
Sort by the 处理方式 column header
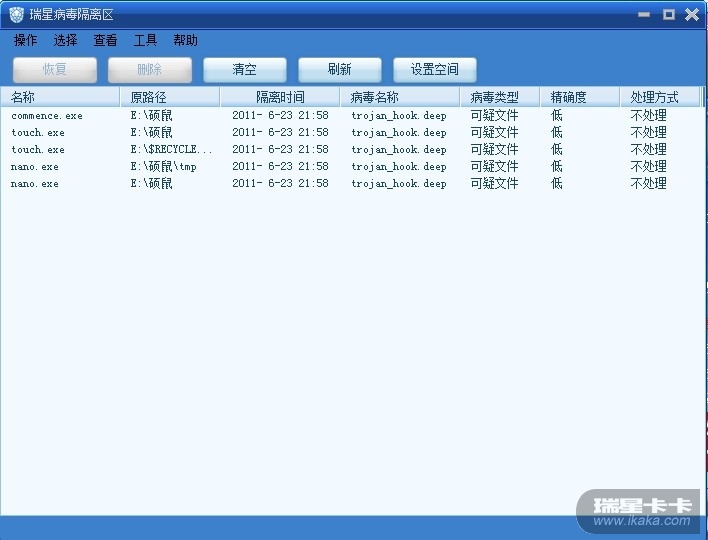(660, 97)
